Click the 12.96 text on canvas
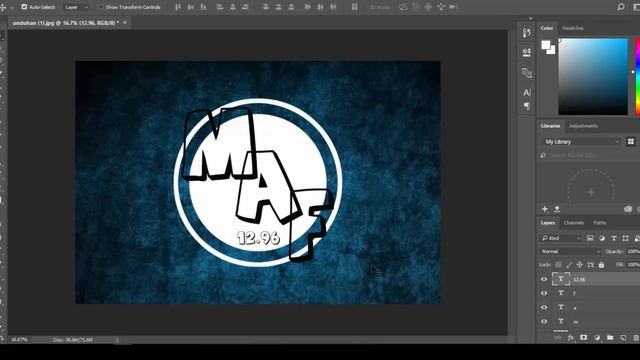640x360 pixels. (x=258, y=238)
